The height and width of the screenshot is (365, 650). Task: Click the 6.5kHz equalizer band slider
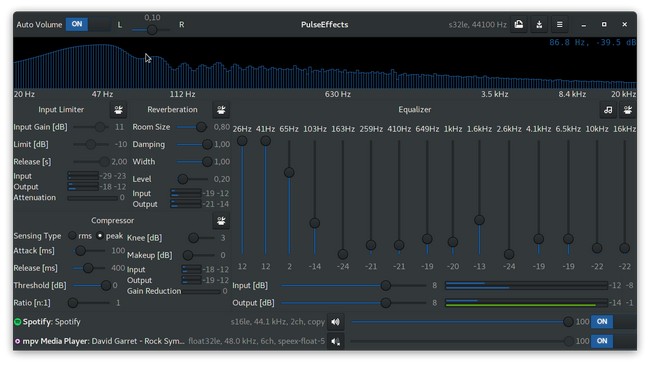coord(568,197)
